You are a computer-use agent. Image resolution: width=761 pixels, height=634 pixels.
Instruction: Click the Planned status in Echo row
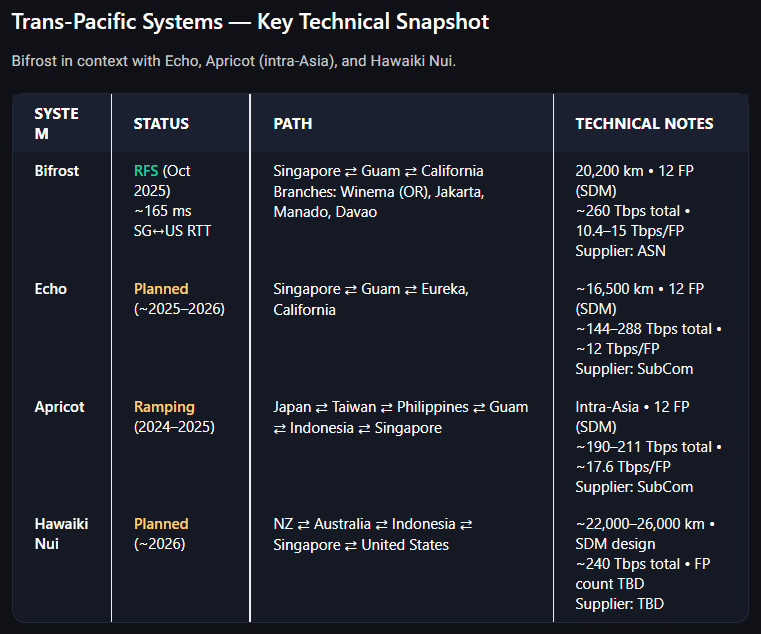point(161,289)
